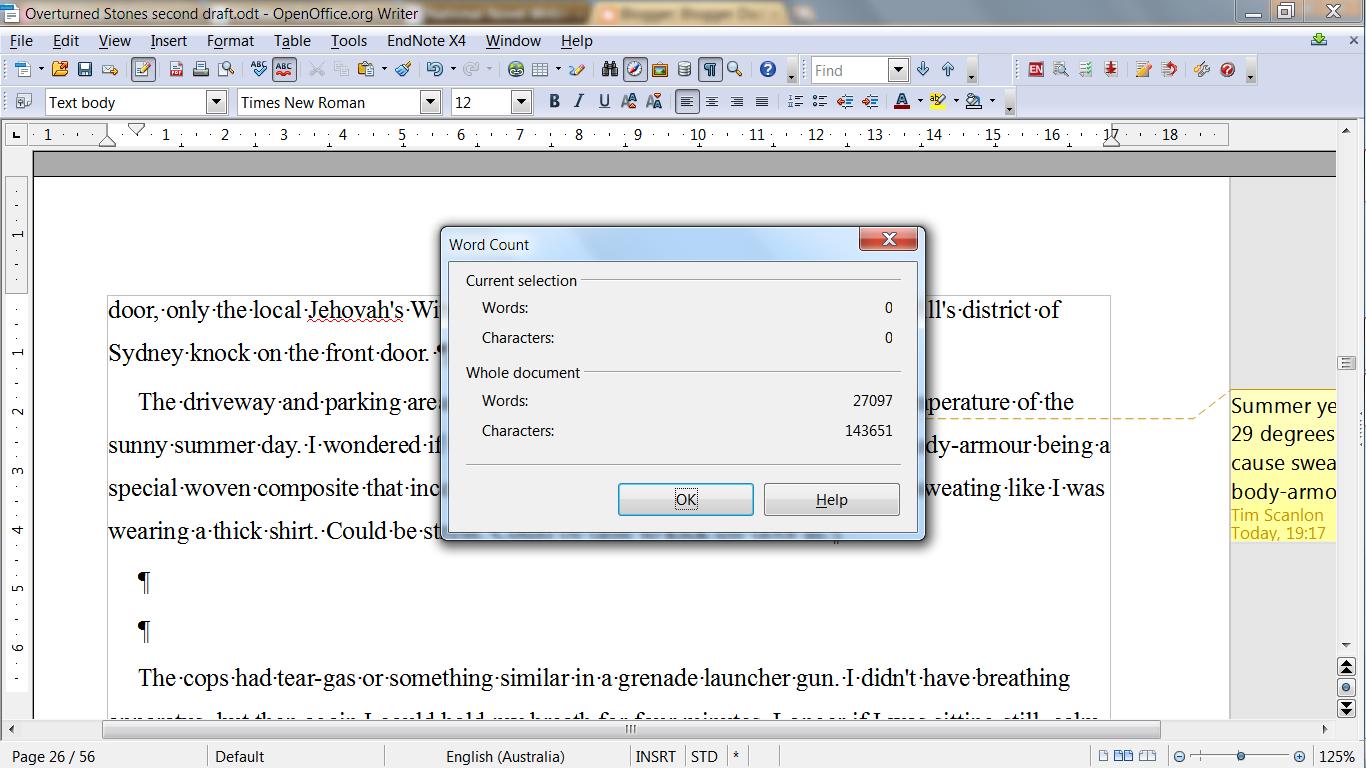The height and width of the screenshot is (768, 1366).
Task: Click the Save document icon
Action: 85,70
